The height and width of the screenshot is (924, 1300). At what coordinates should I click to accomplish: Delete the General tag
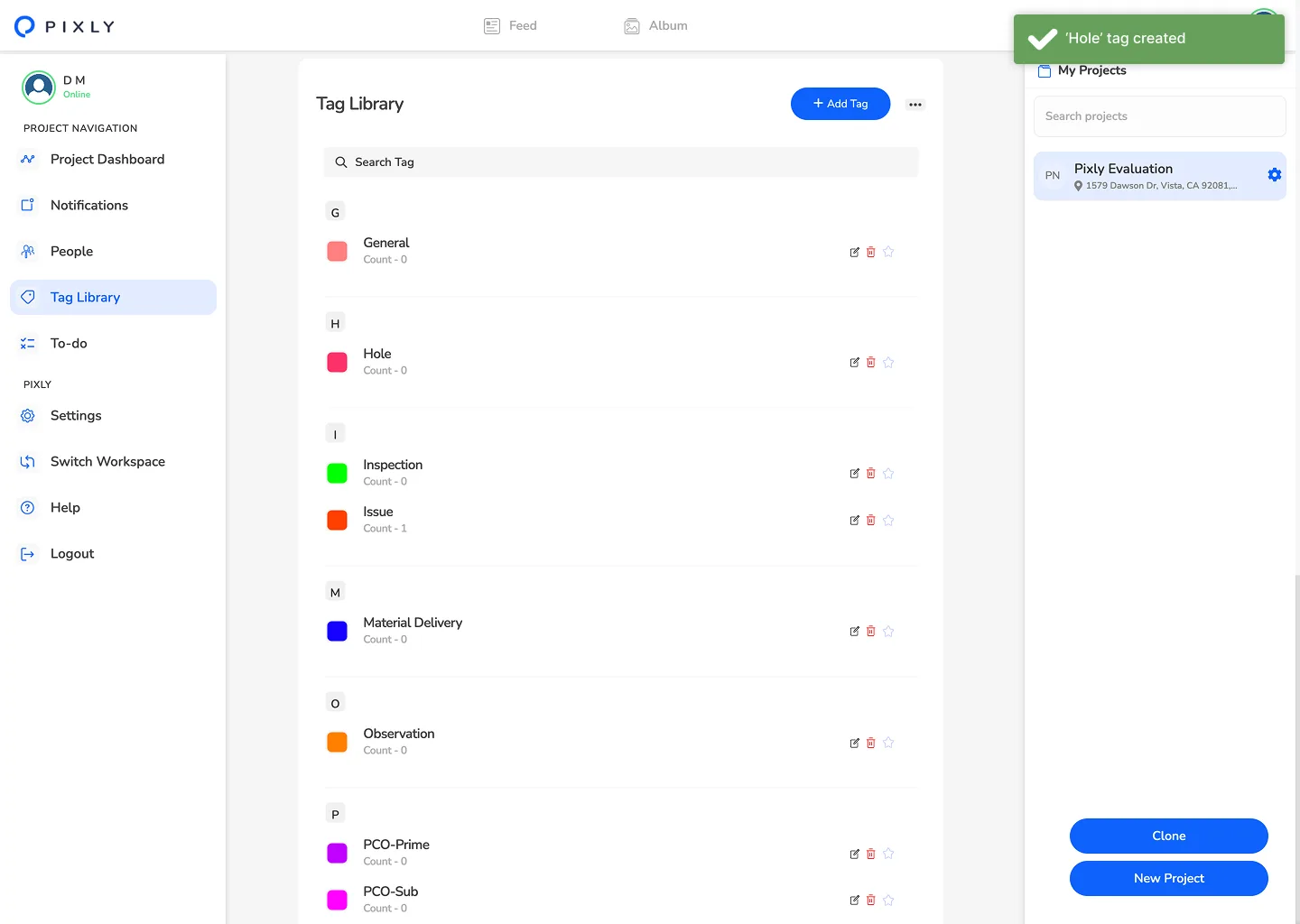click(871, 252)
